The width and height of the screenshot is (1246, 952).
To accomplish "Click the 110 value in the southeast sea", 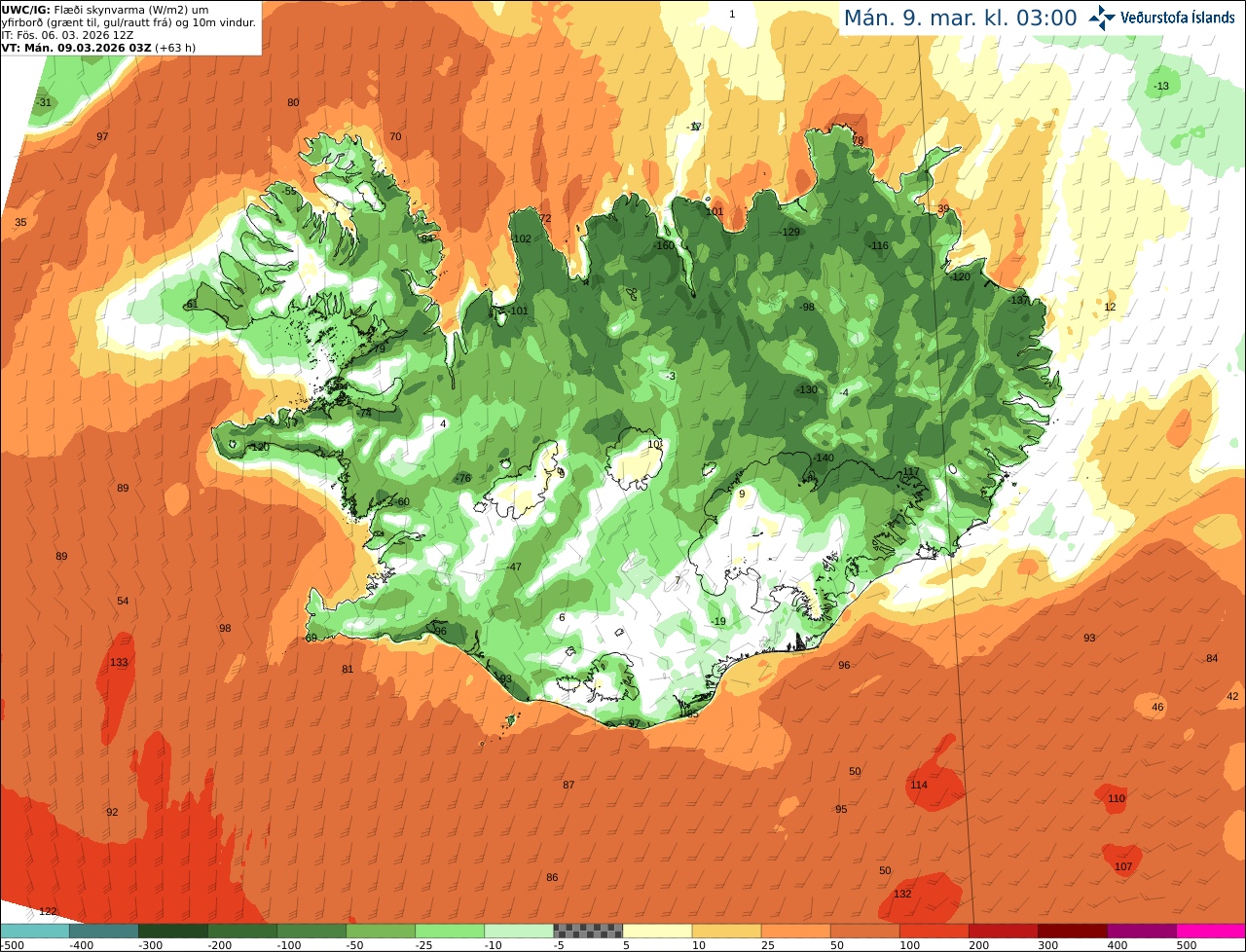I will (x=1117, y=798).
